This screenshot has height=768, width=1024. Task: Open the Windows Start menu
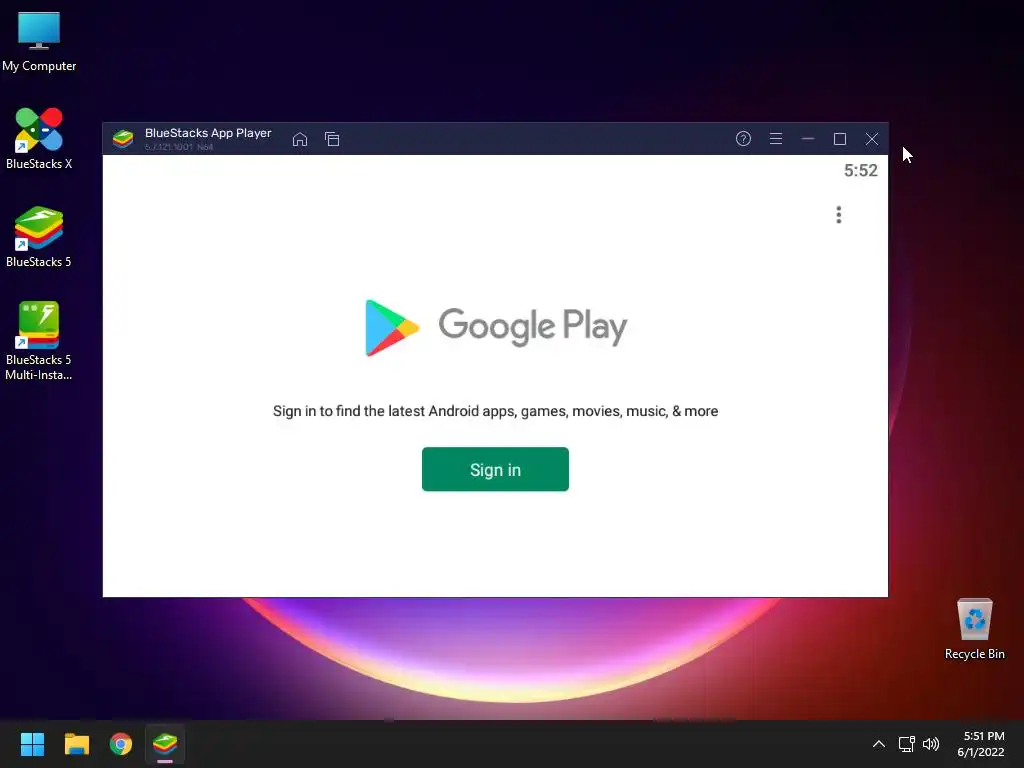[32, 744]
